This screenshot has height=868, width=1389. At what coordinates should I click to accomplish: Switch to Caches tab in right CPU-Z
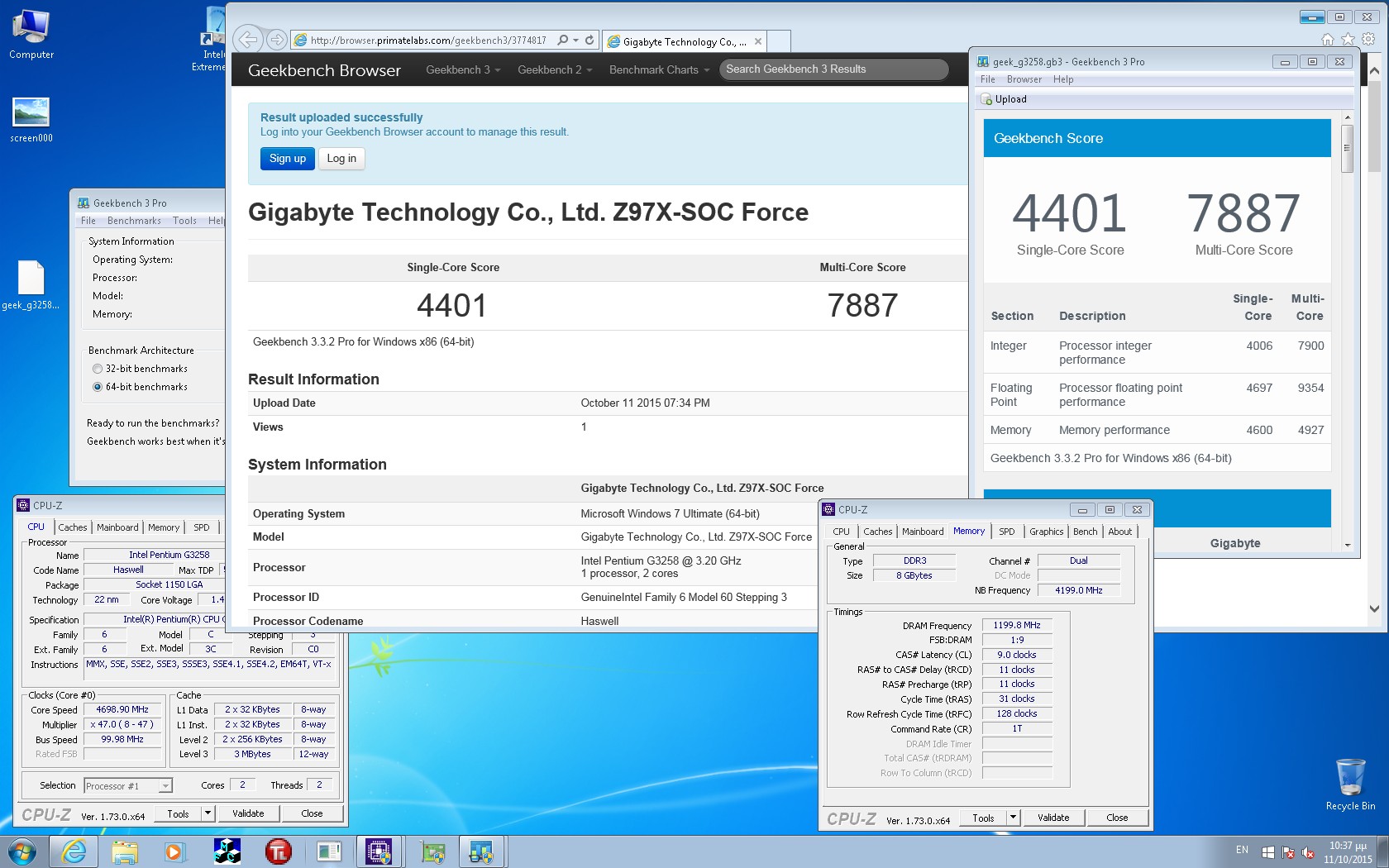pos(877,532)
